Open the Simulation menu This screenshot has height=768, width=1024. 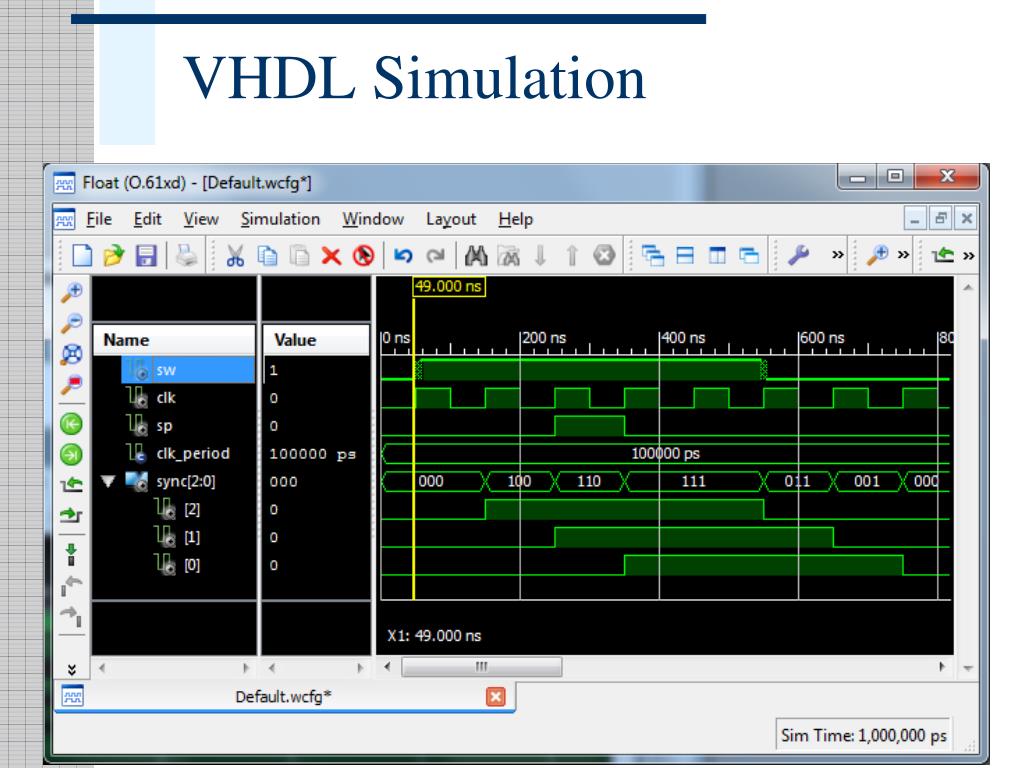280,219
